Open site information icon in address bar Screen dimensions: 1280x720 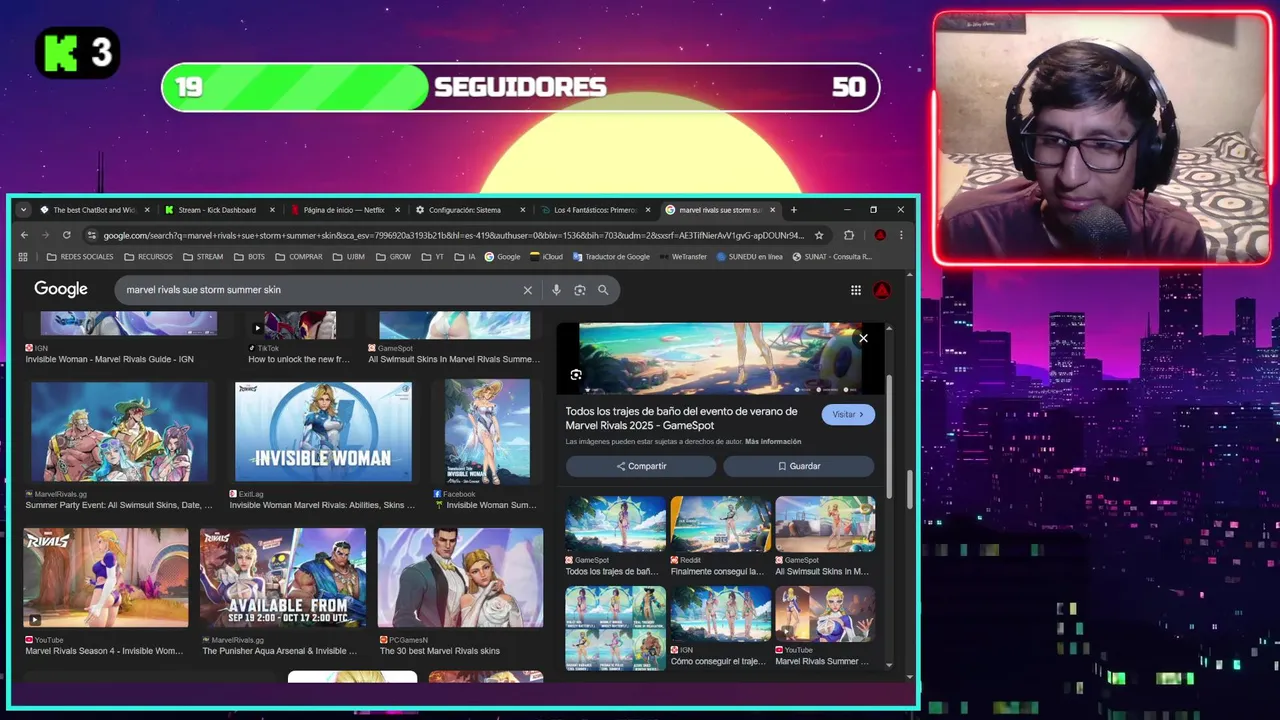pyautogui.click(x=91, y=235)
